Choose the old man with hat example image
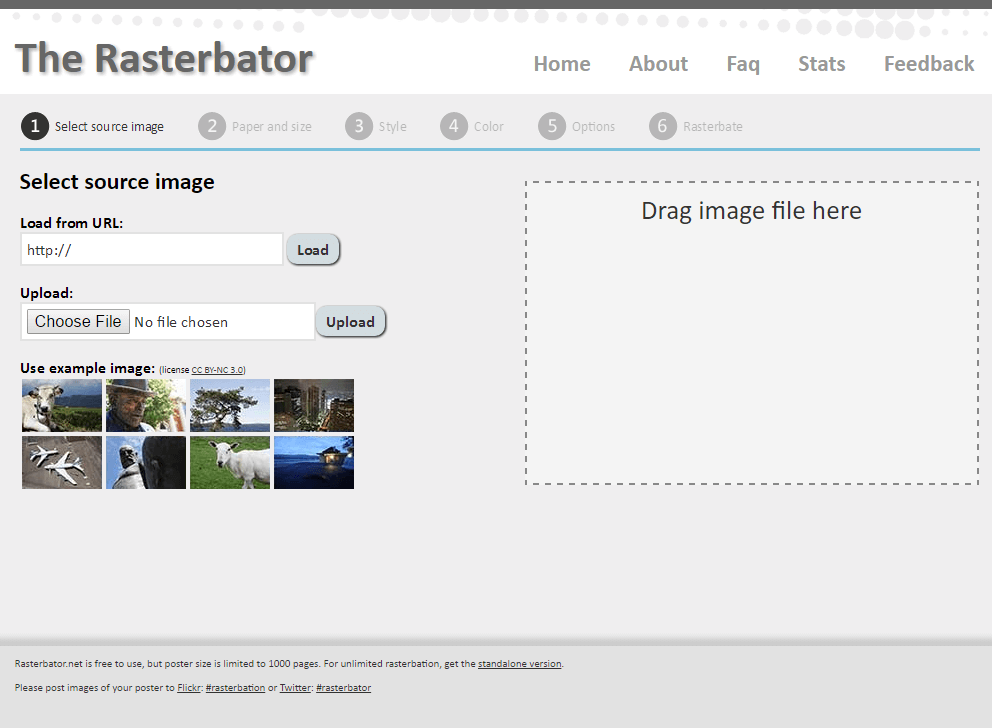992x728 pixels. 146,405
